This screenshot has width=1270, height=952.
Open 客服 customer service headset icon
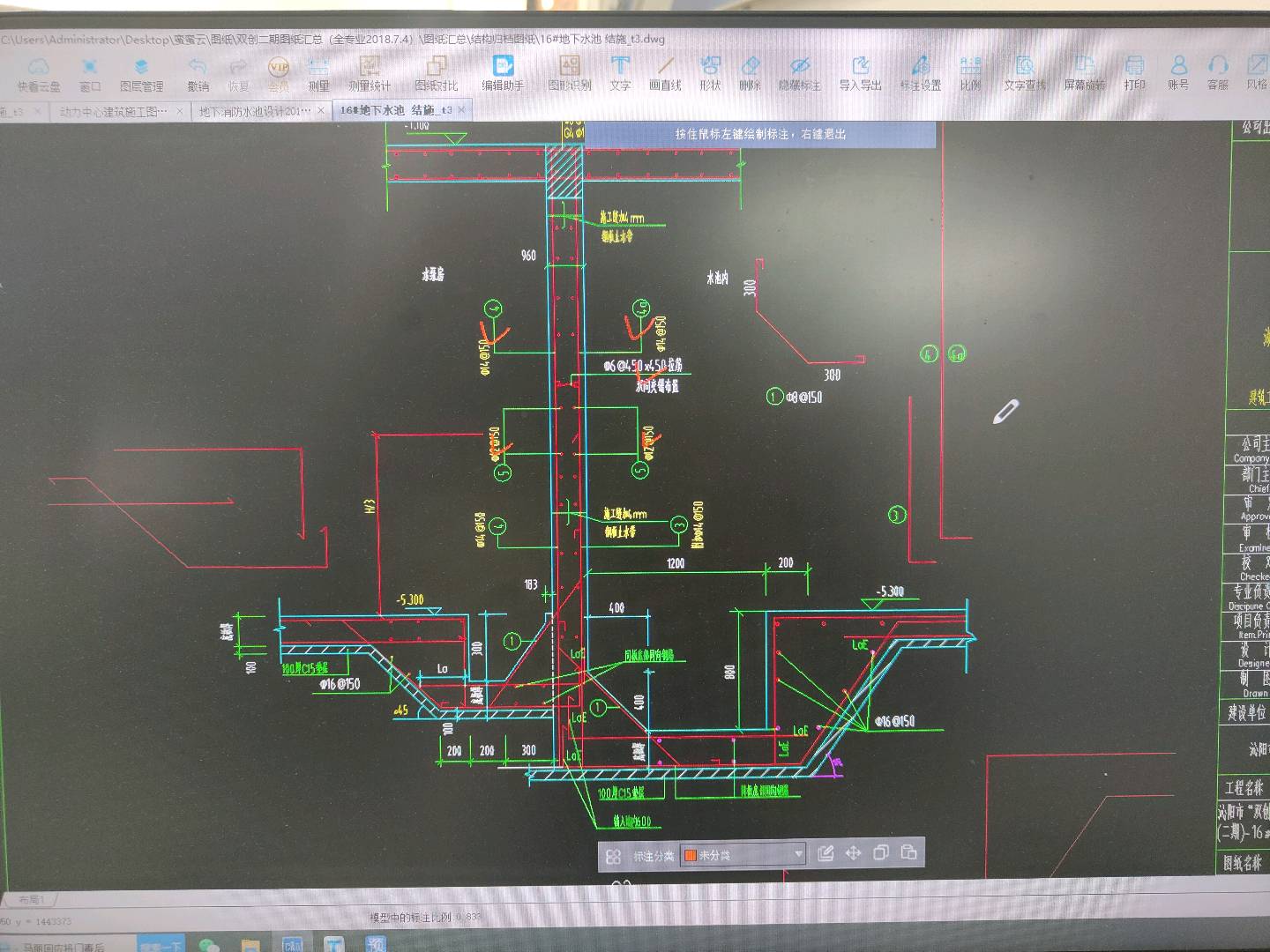click(x=1218, y=74)
